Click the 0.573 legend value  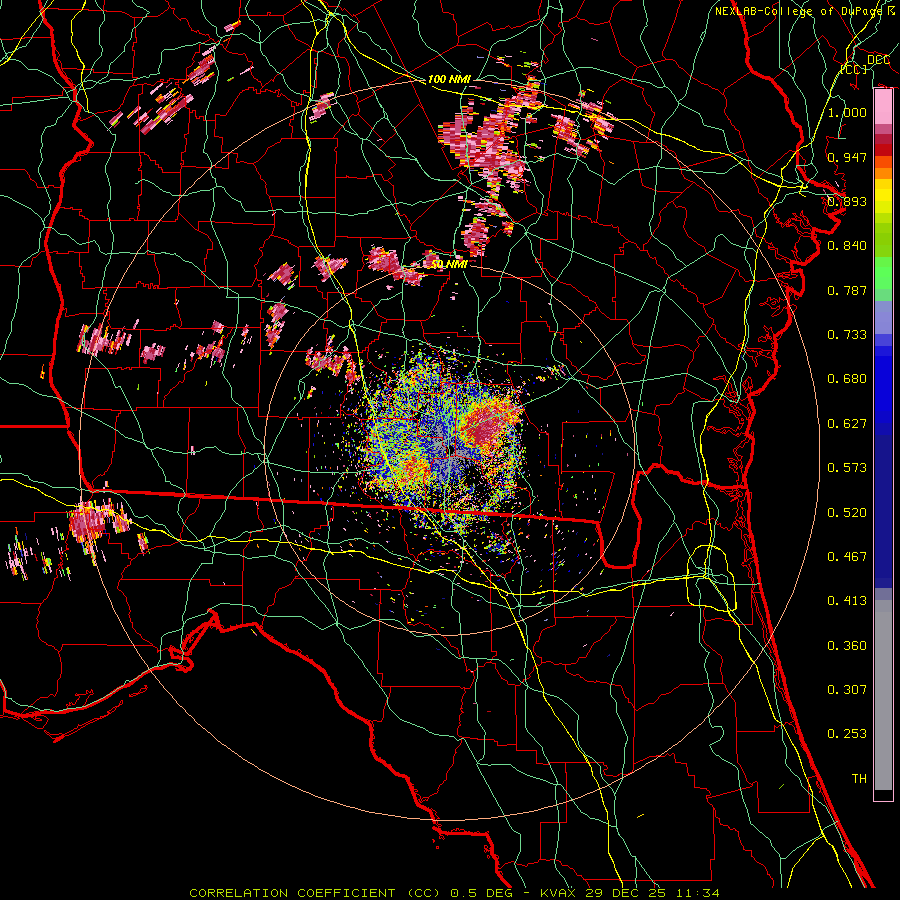pos(847,468)
